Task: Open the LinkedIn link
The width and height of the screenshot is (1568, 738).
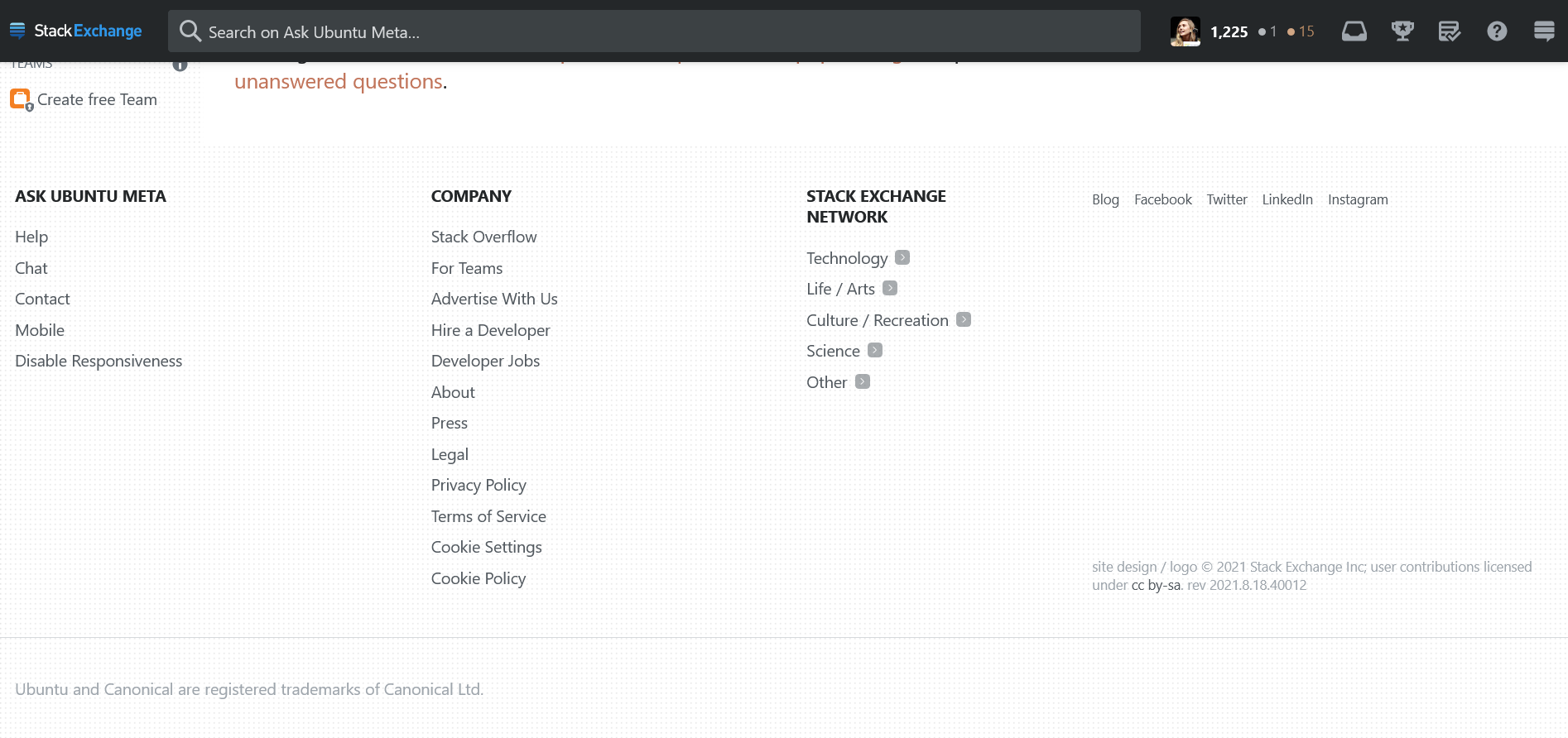Action: [x=1287, y=199]
